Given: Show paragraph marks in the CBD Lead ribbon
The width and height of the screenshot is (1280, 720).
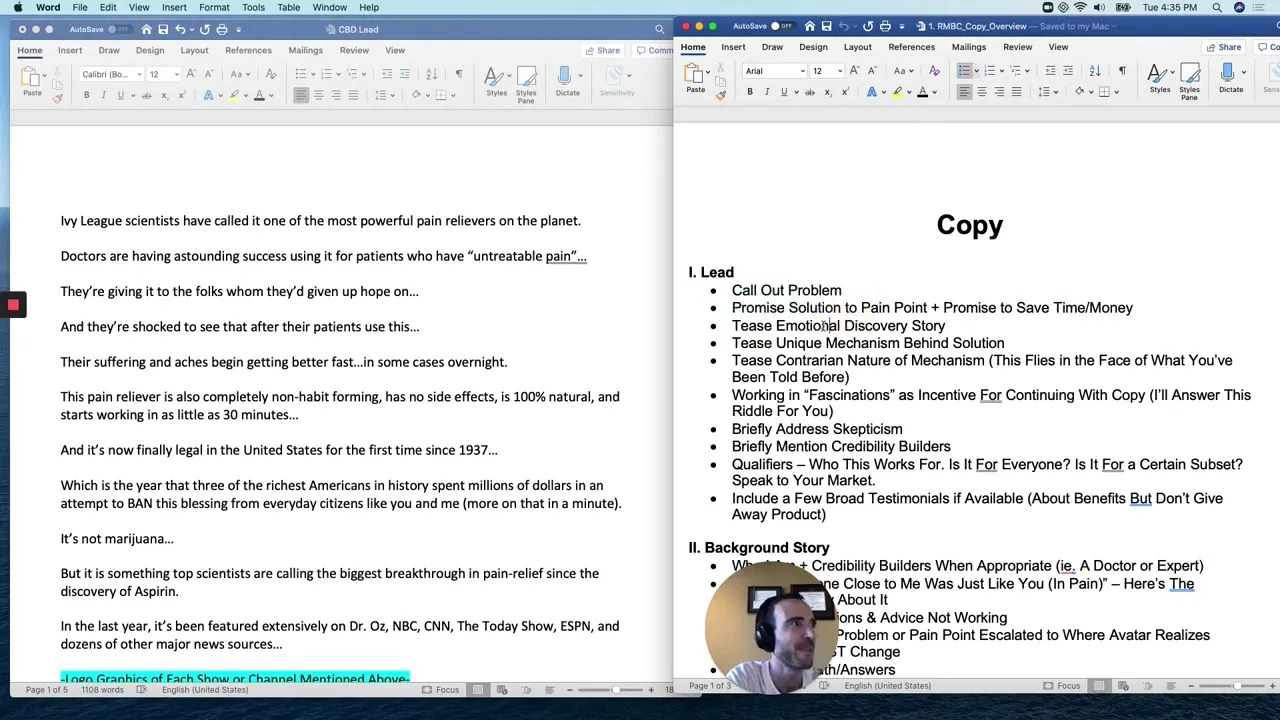Looking at the screenshot, I should point(459,74).
